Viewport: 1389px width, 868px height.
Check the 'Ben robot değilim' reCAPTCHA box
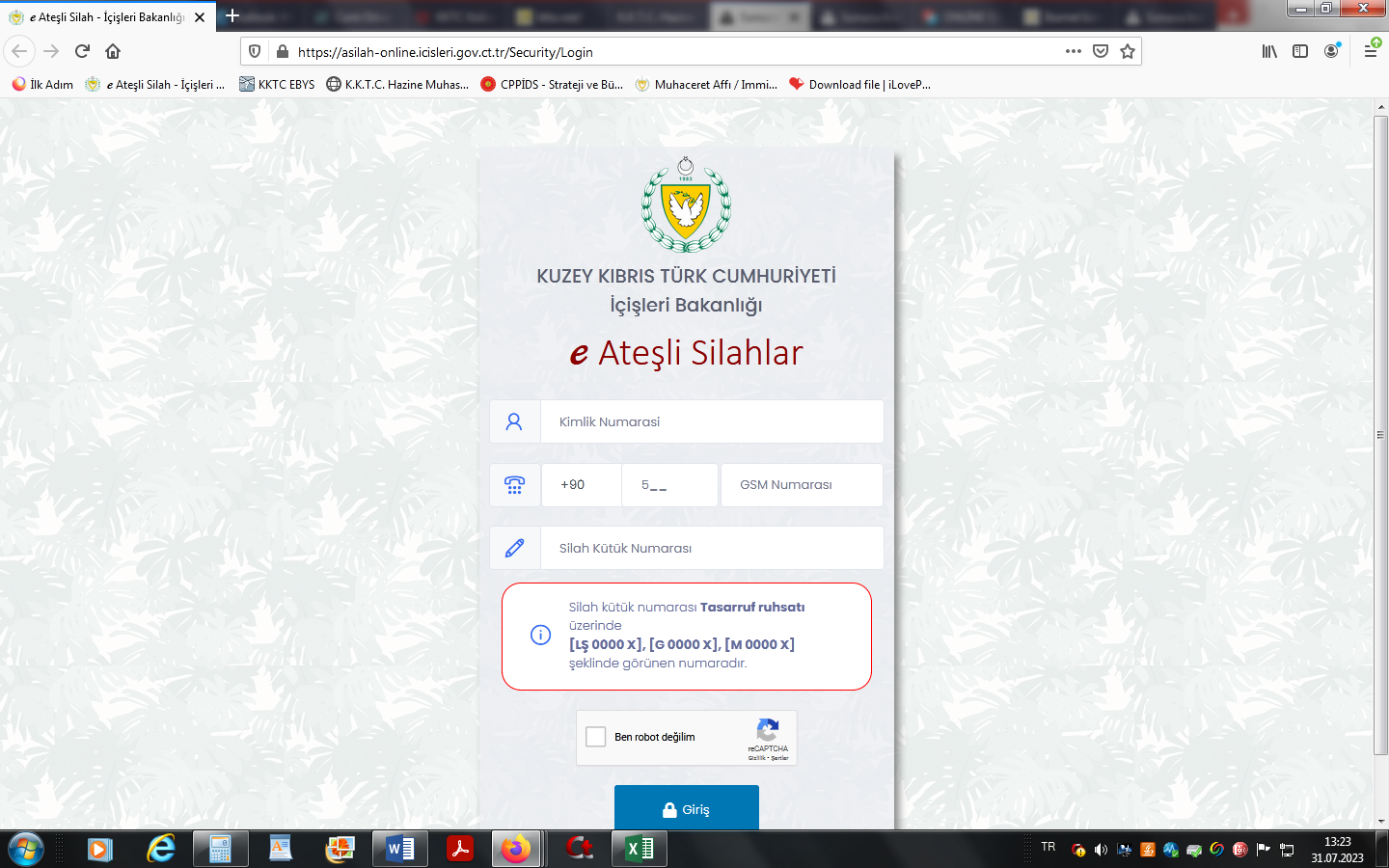coord(596,737)
